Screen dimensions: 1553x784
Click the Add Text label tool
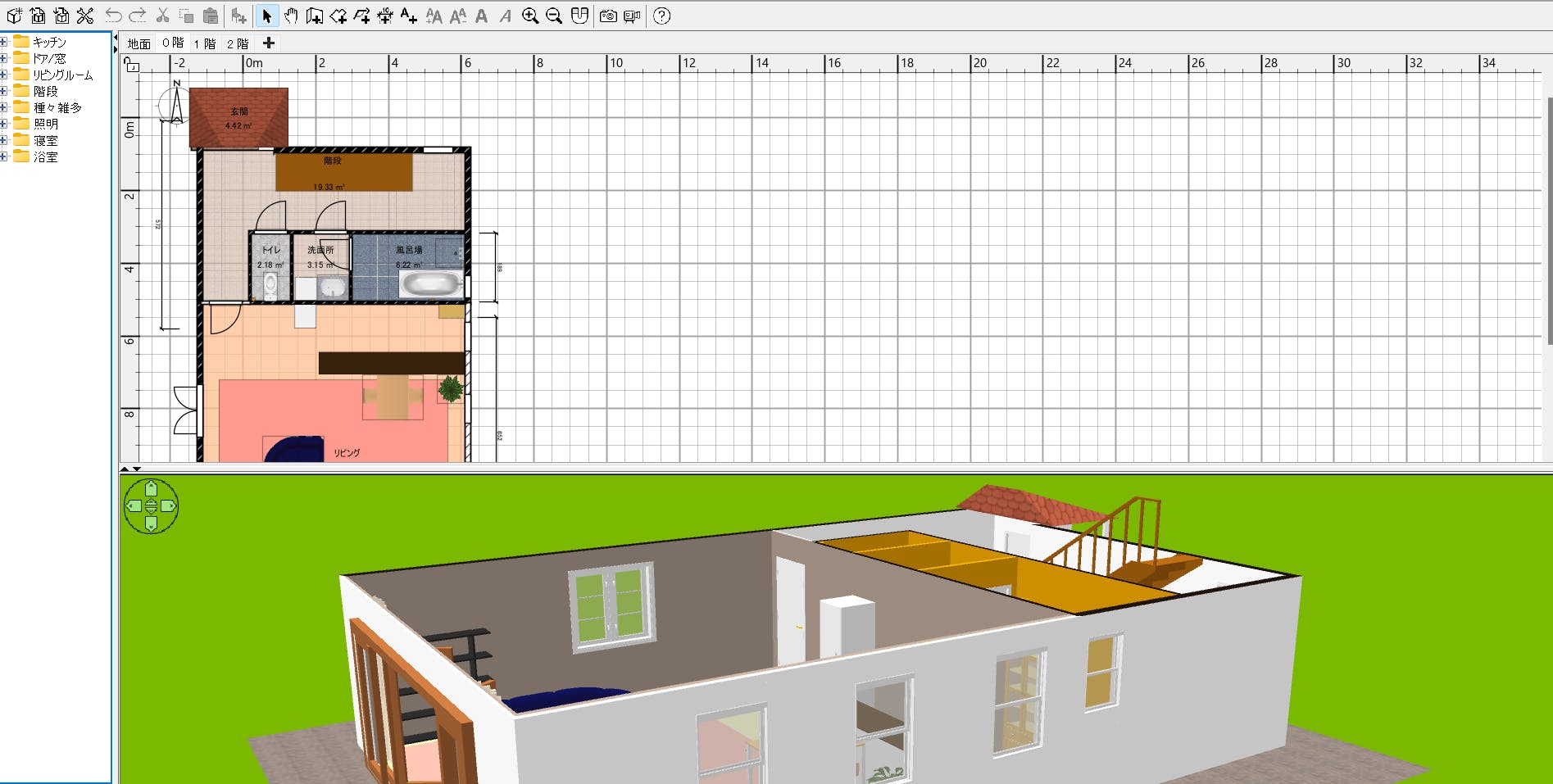point(409,16)
